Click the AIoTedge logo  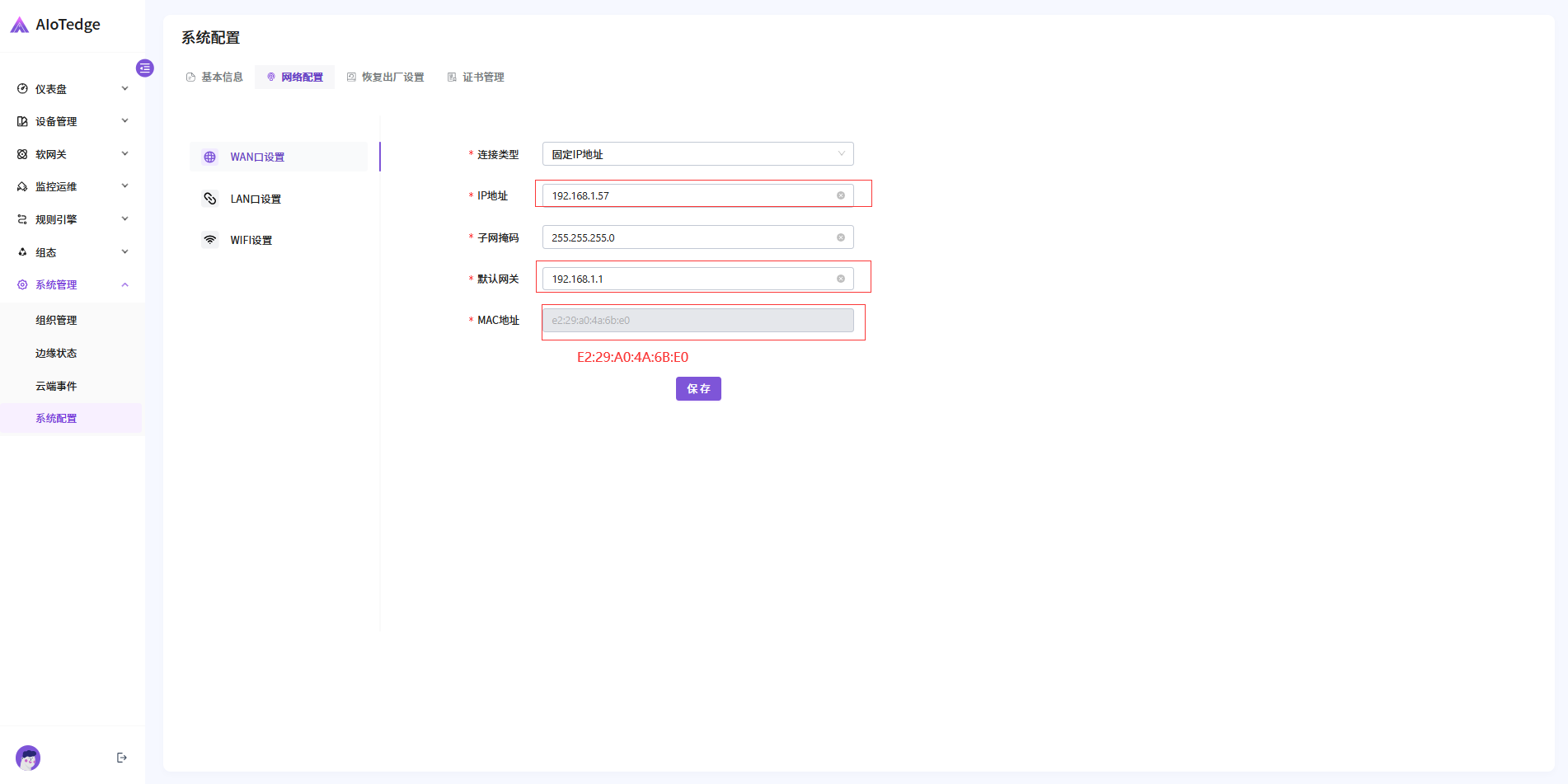55,25
